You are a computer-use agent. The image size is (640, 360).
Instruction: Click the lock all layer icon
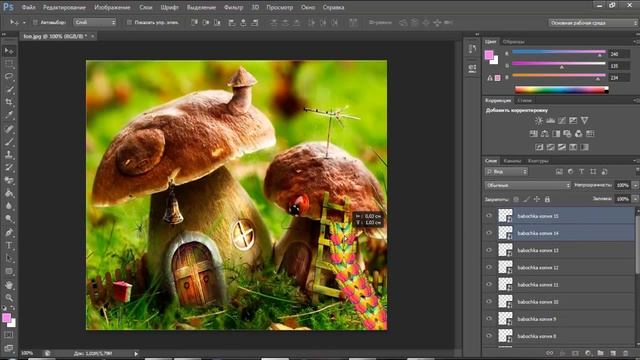[547, 199]
